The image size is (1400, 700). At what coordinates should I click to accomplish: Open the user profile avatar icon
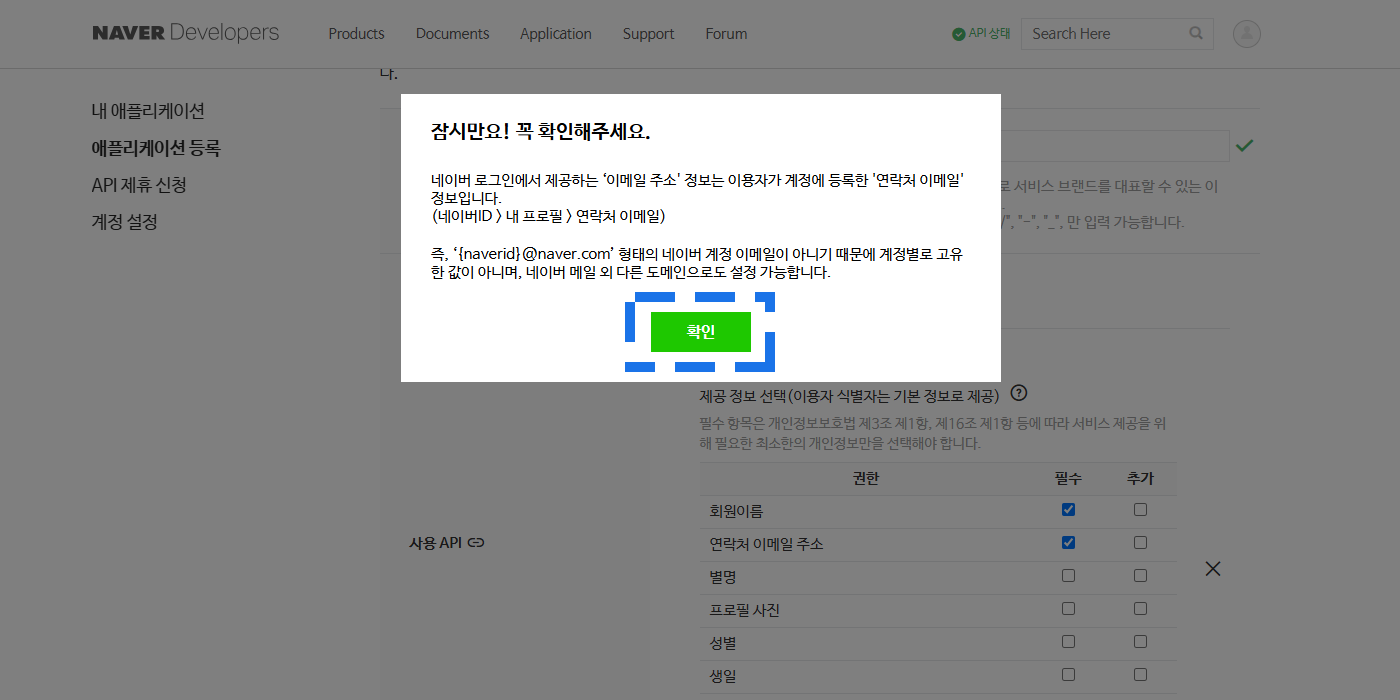click(x=1247, y=34)
